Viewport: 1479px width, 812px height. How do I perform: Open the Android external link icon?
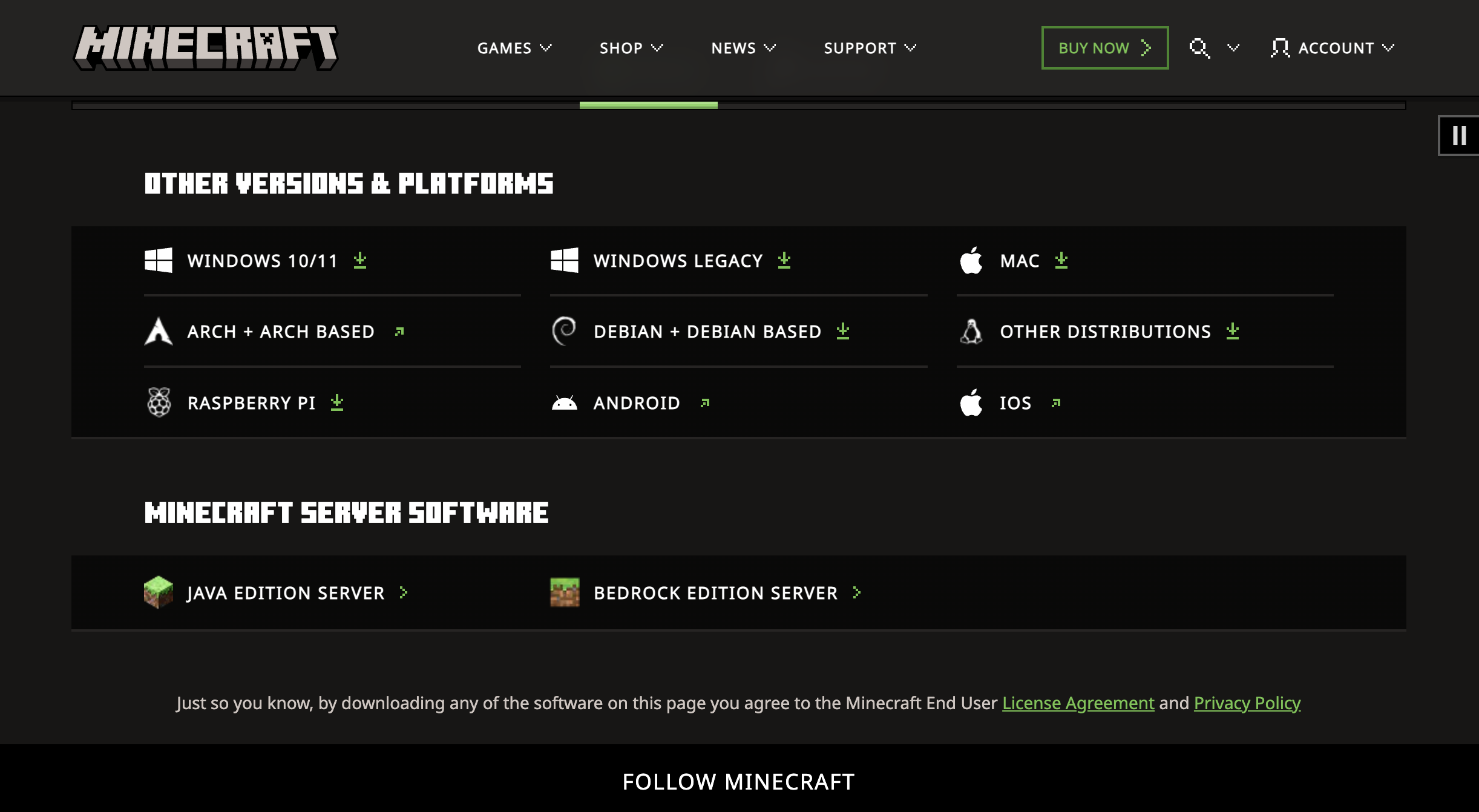[x=704, y=403]
